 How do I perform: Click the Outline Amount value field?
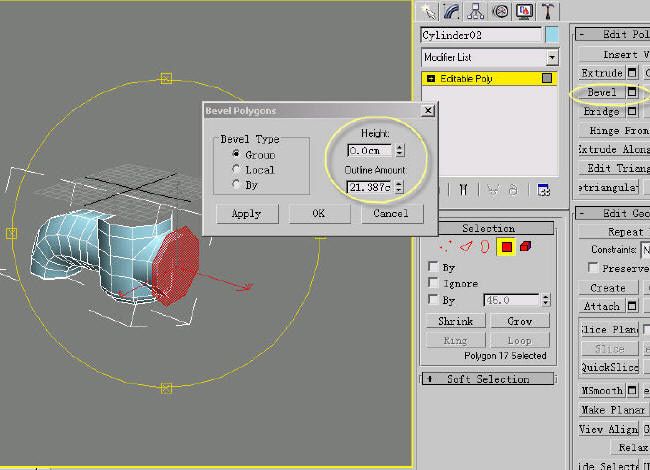pyautogui.click(x=369, y=187)
